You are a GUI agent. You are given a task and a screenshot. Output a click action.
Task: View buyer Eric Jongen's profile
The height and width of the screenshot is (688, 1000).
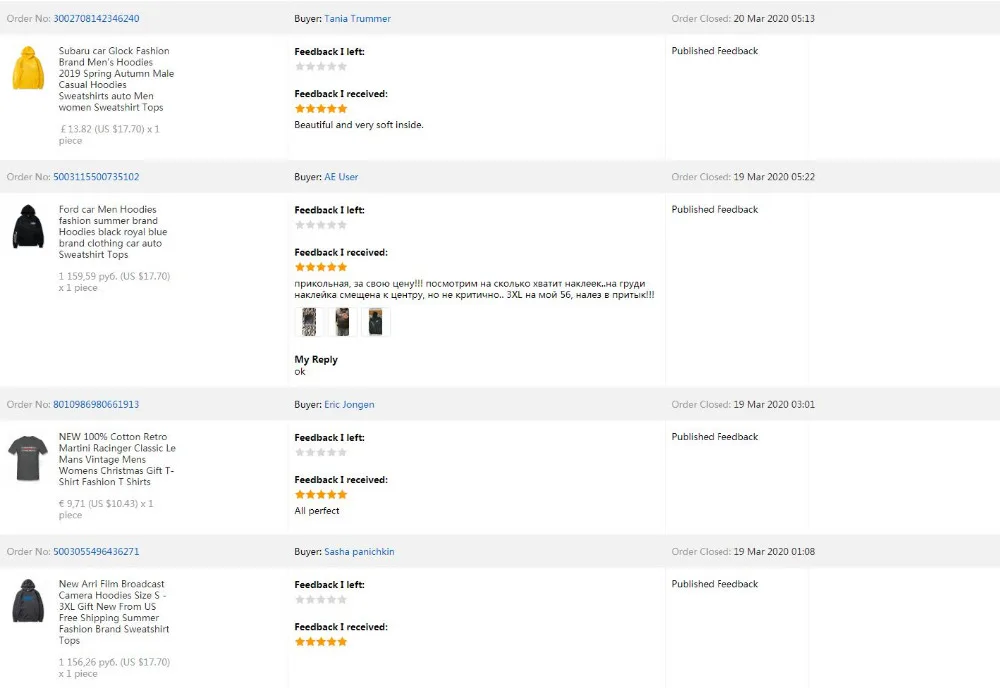point(349,405)
